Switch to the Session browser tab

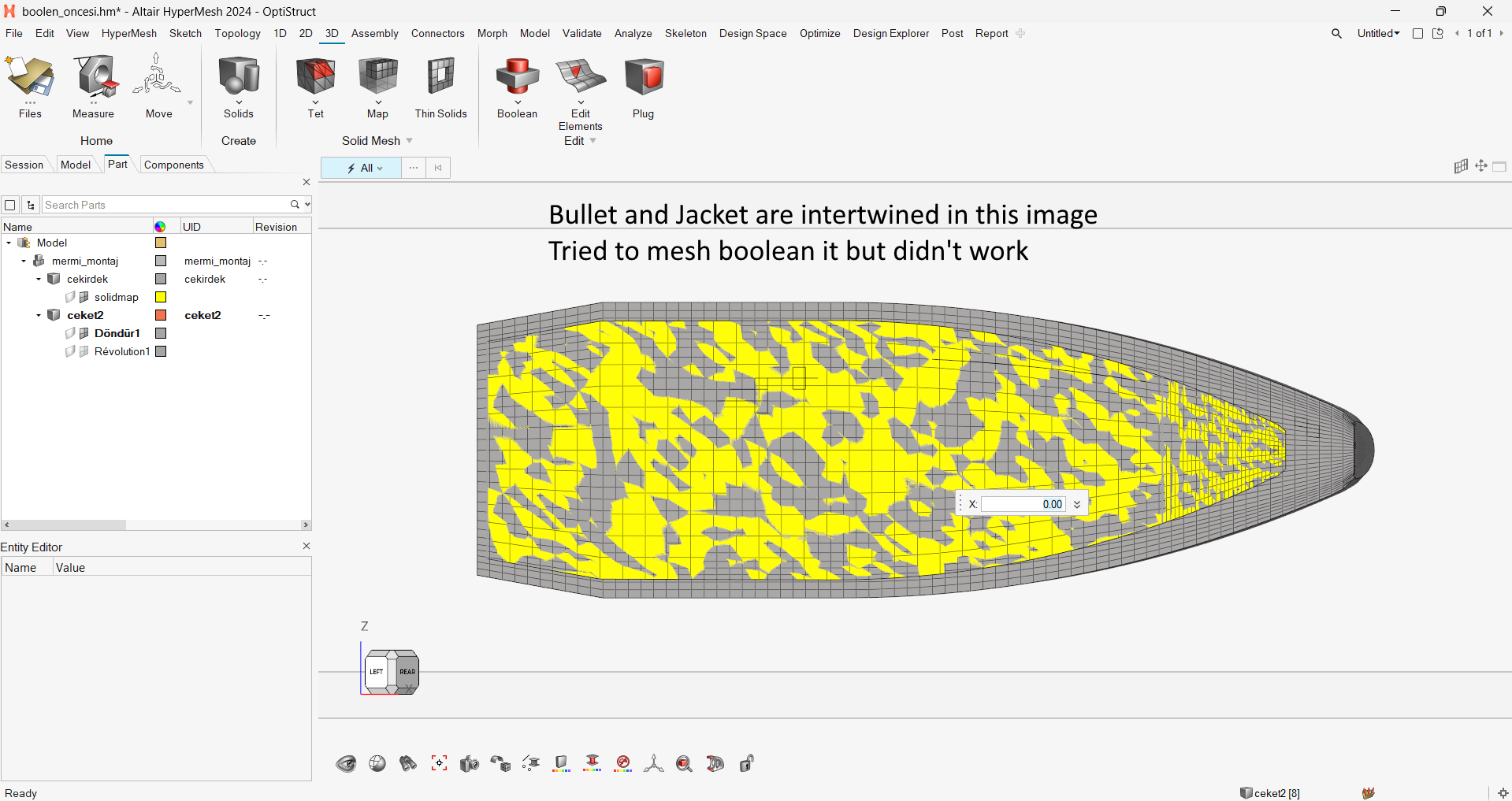[24, 165]
